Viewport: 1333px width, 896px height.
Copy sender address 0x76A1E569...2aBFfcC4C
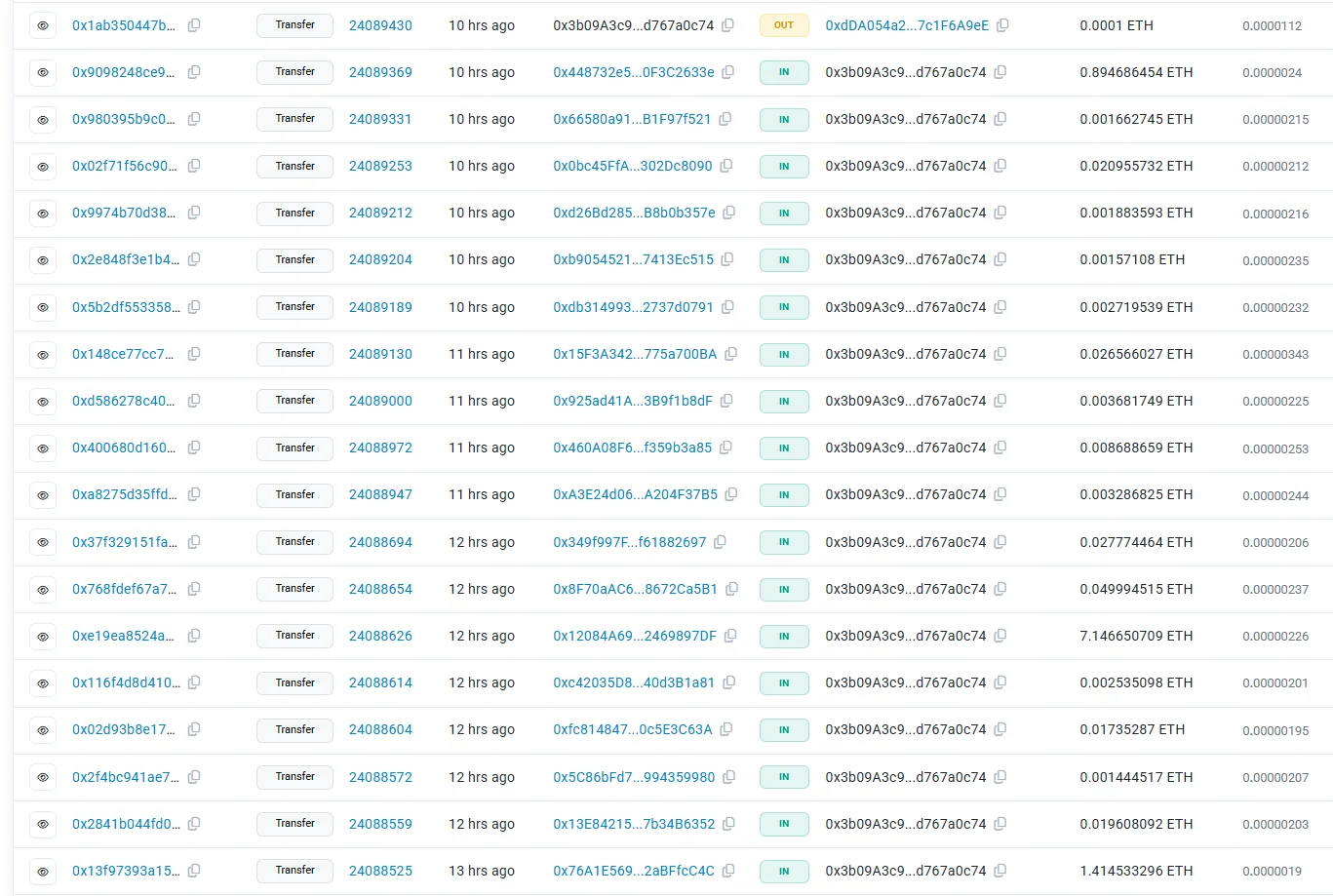click(727, 871)
